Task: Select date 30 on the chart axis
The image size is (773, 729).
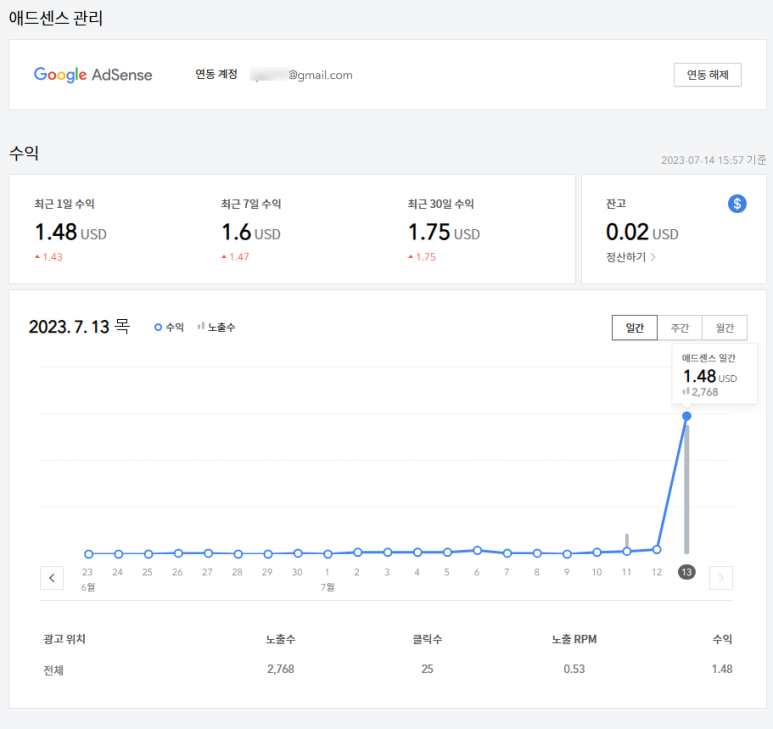Action: (x=297, y=572)
